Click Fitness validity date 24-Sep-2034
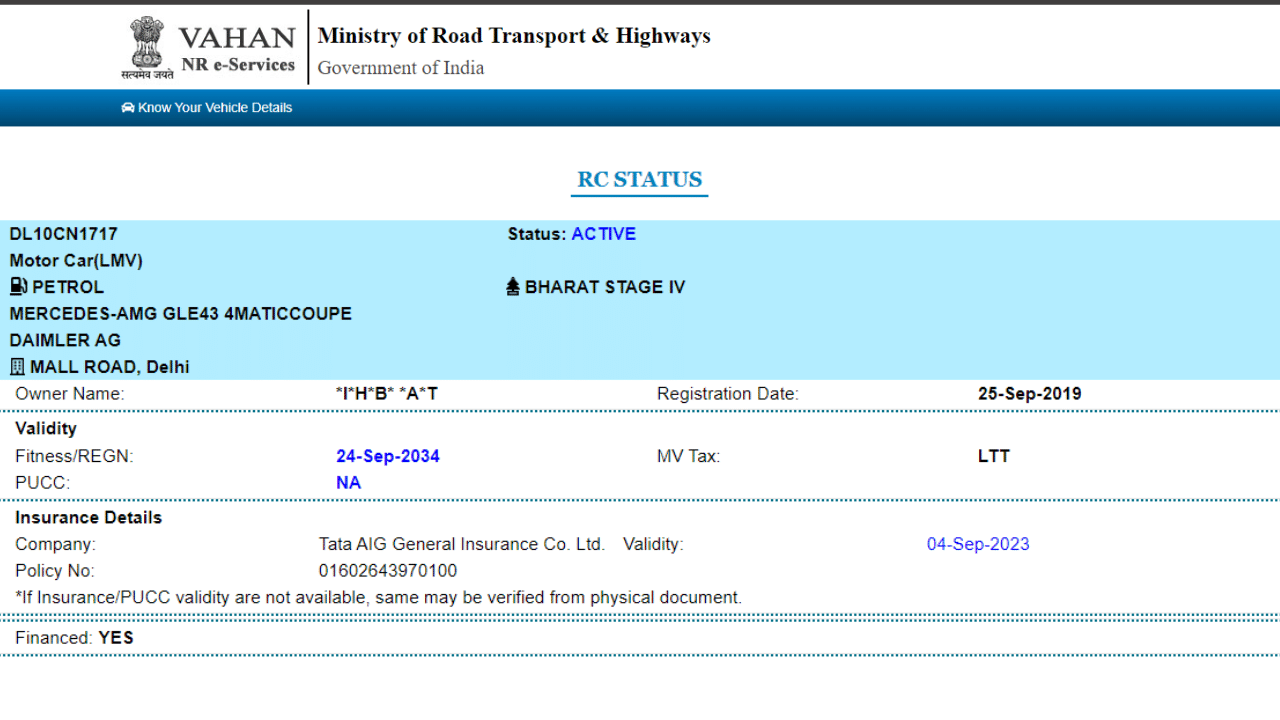 [x=387, y=456]
